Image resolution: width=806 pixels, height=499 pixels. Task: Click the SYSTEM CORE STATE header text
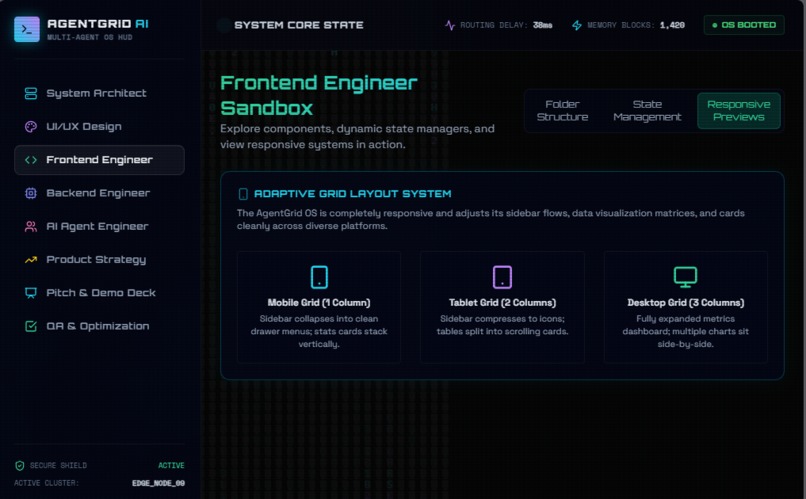(299, 25)
